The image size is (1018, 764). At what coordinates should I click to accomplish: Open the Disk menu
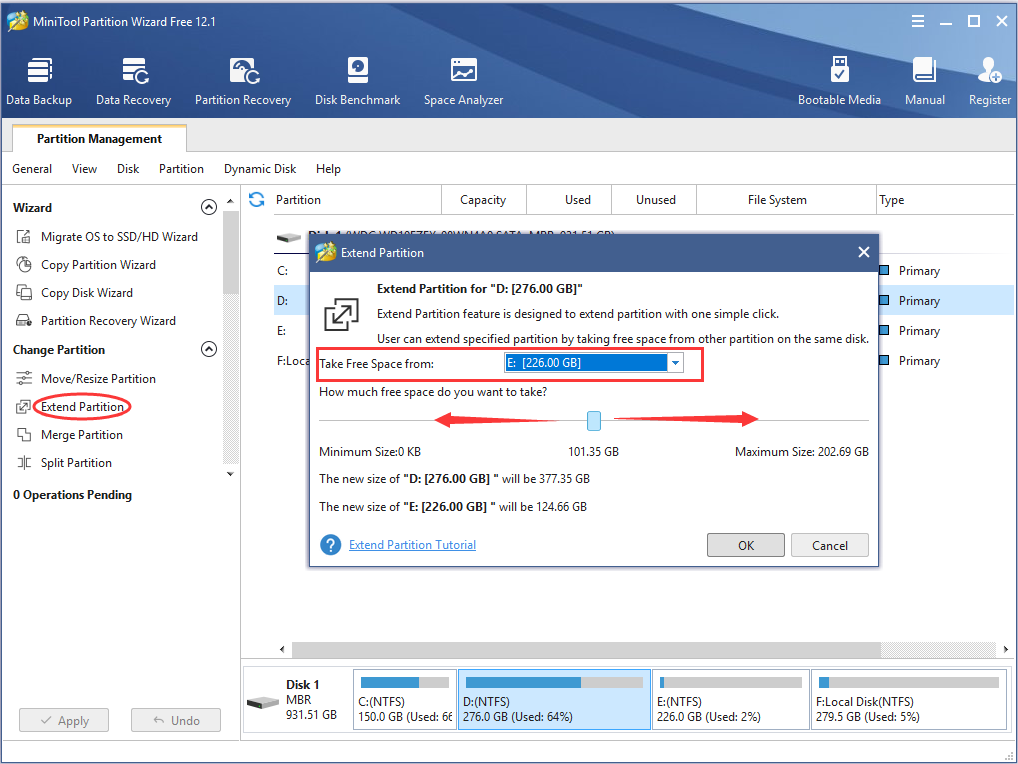pos(128,169)
